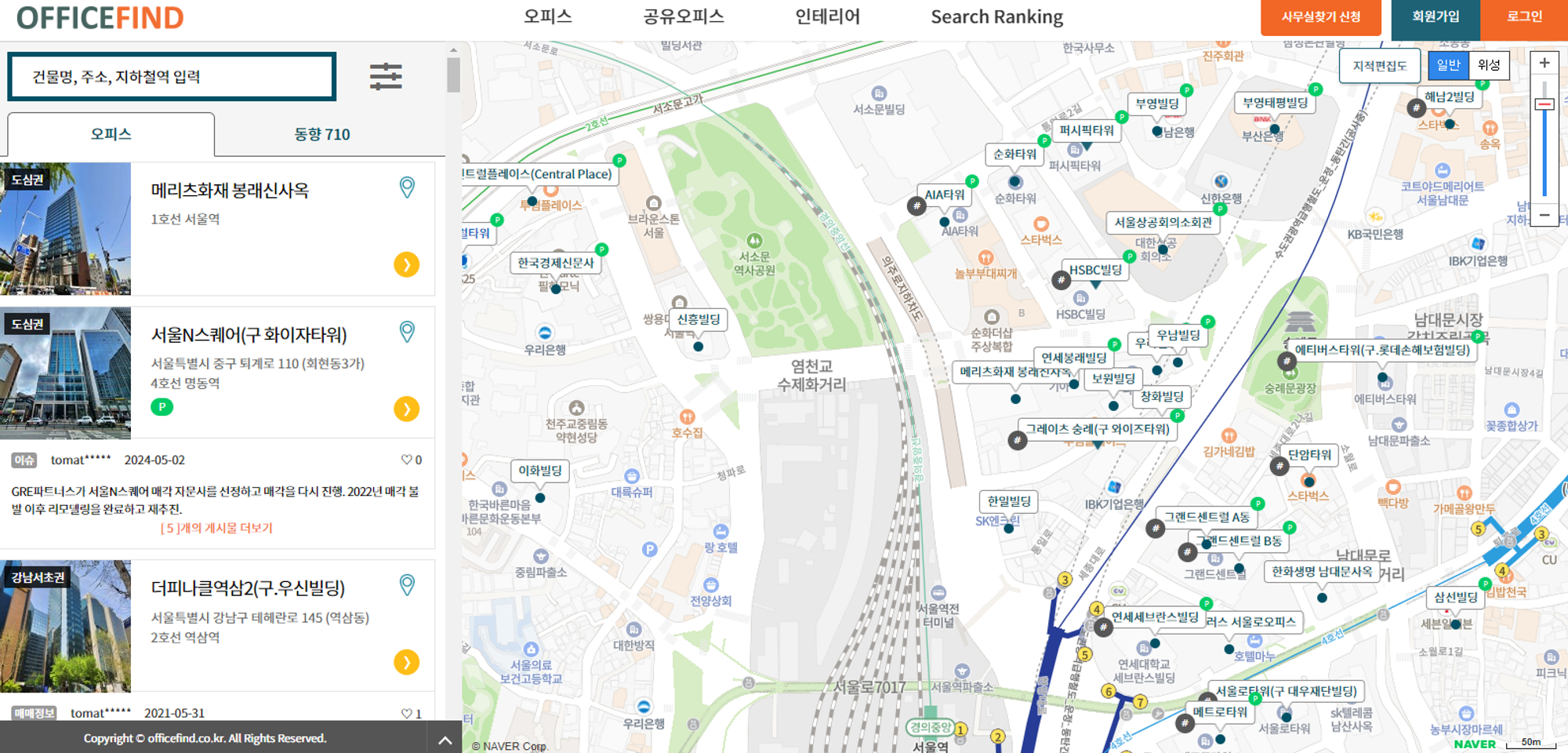
Task: Click the 사무실찾기 신청 button
Action: coord(1320,17)
